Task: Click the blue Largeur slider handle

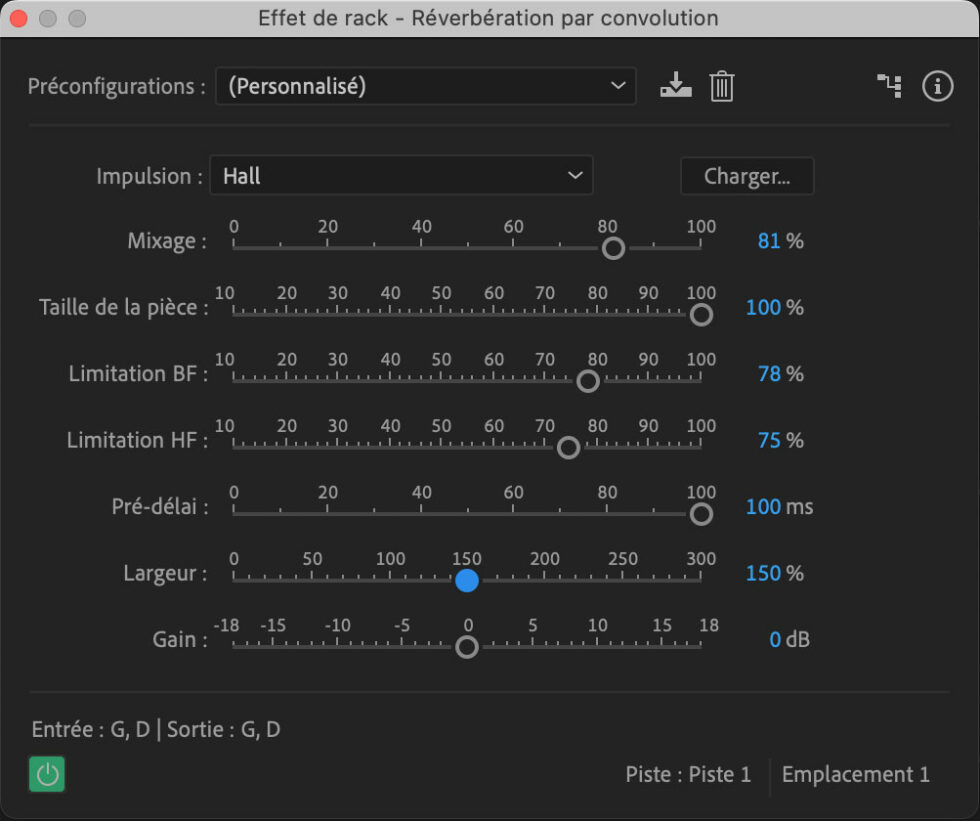Action: coord(467,580)
